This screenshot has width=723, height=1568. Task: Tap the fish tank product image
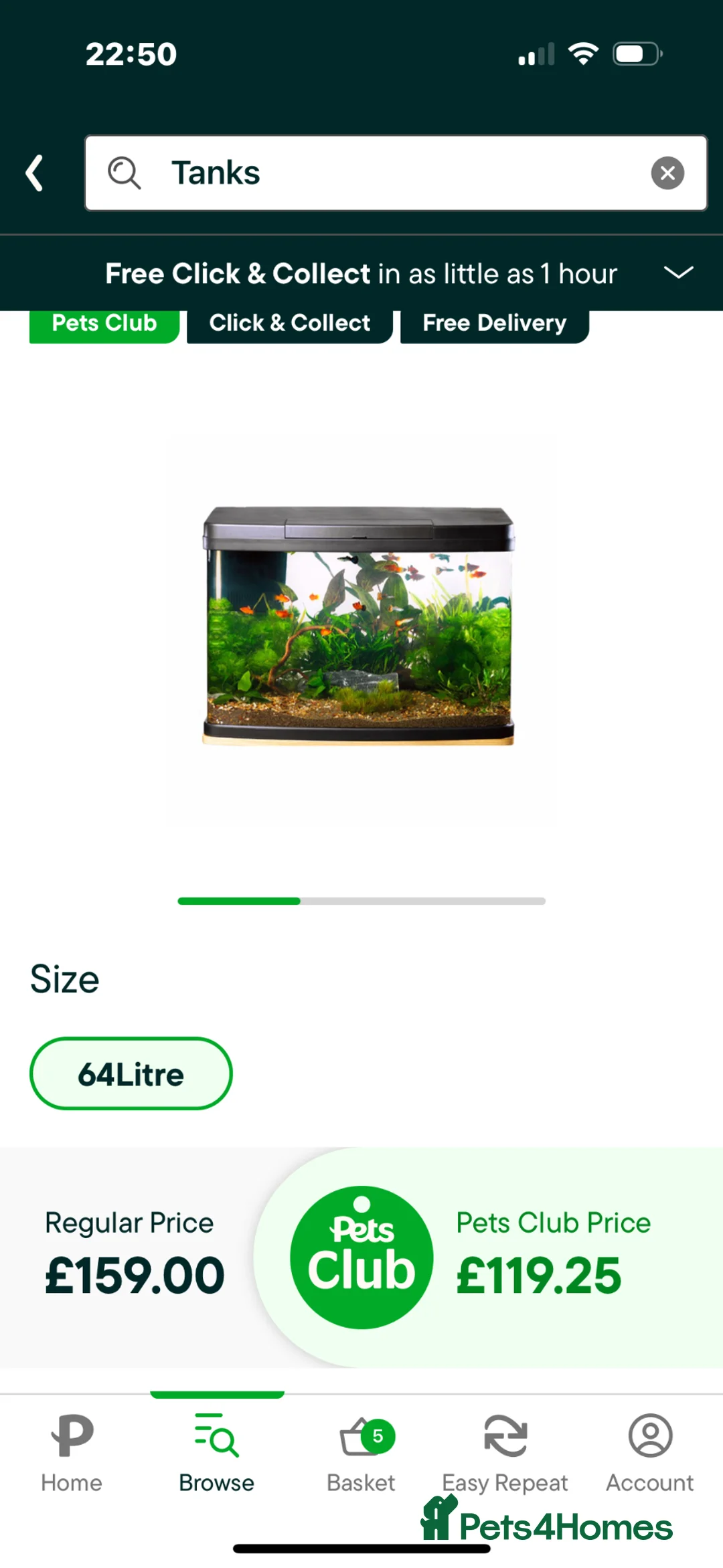(x=359, y=625)
